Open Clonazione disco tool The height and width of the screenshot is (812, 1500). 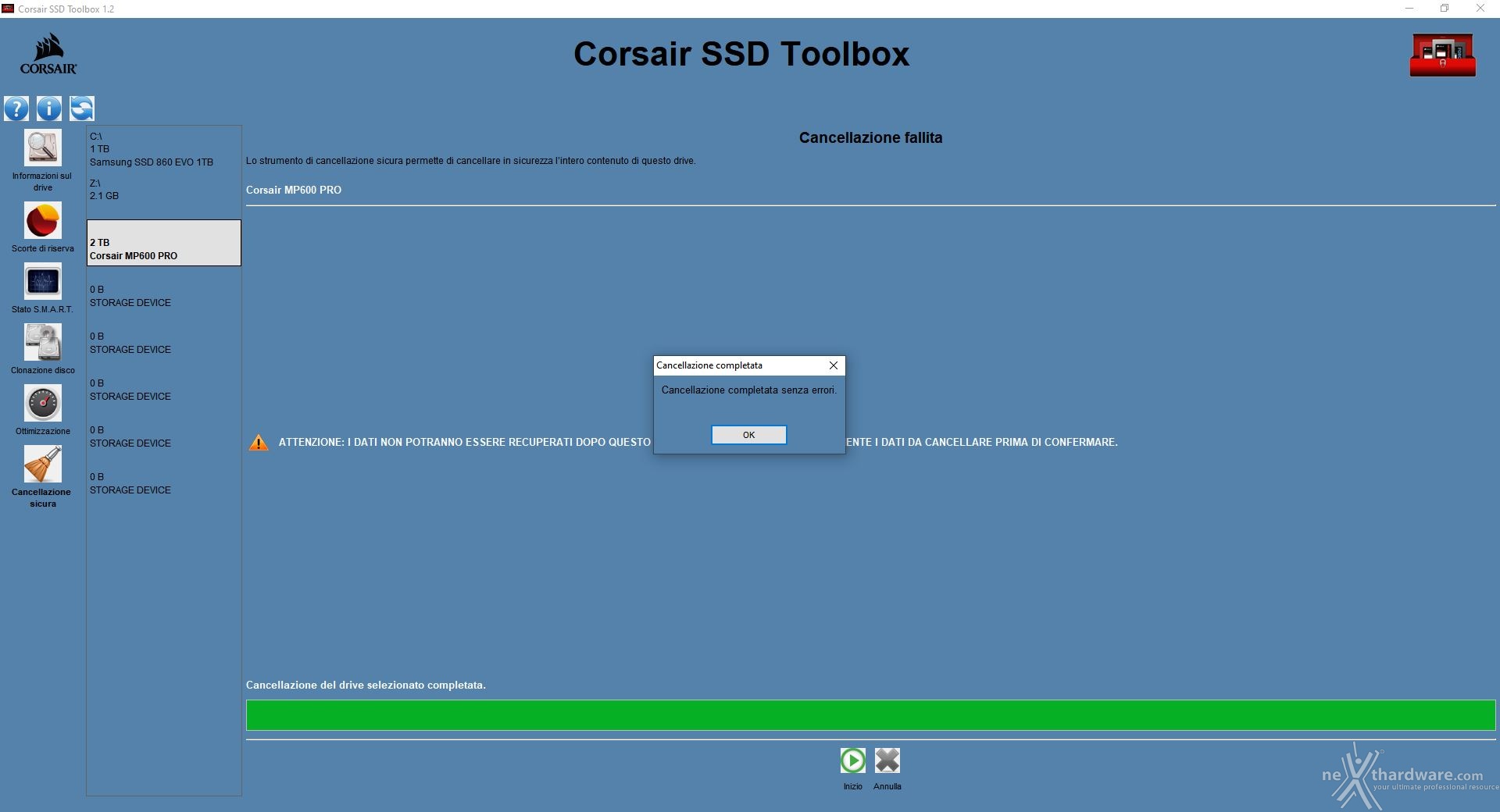click(42, 349)
